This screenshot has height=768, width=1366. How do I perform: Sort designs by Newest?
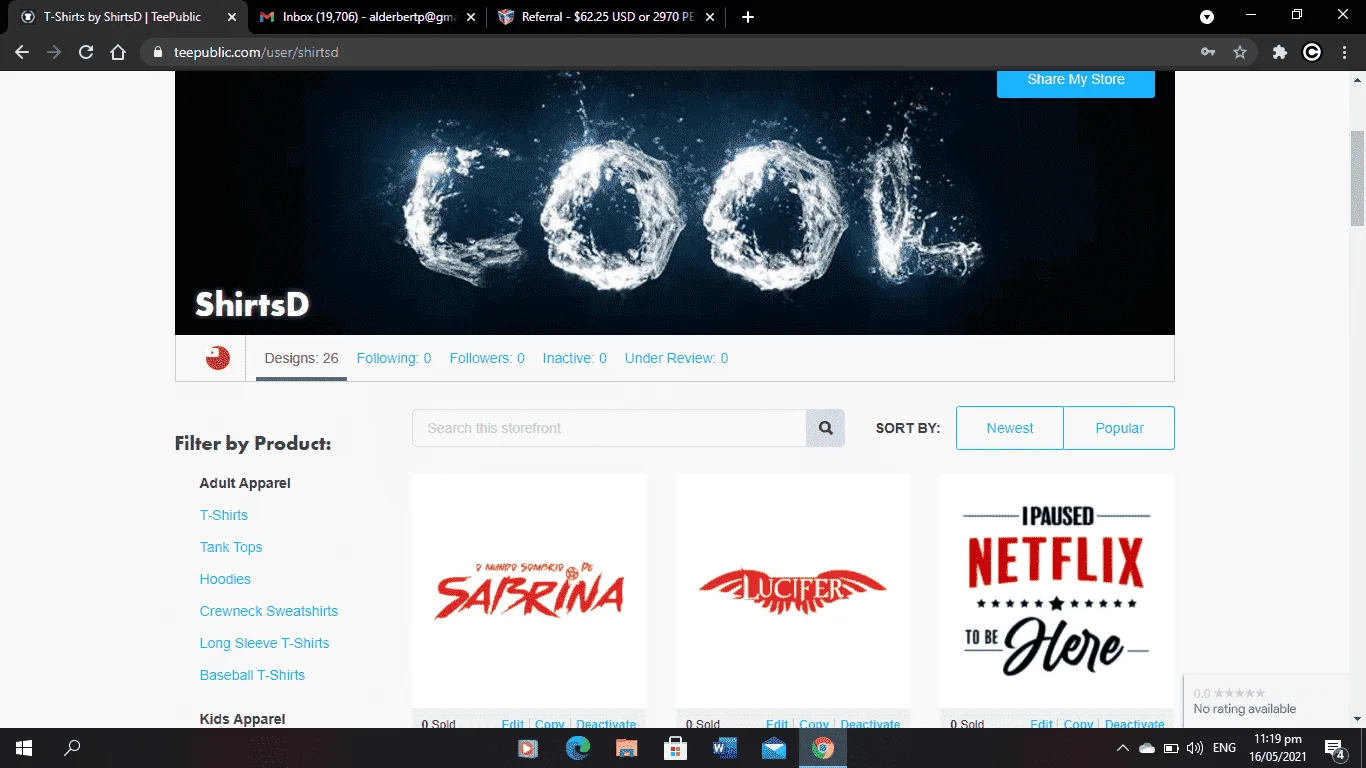click(1010, 428)
